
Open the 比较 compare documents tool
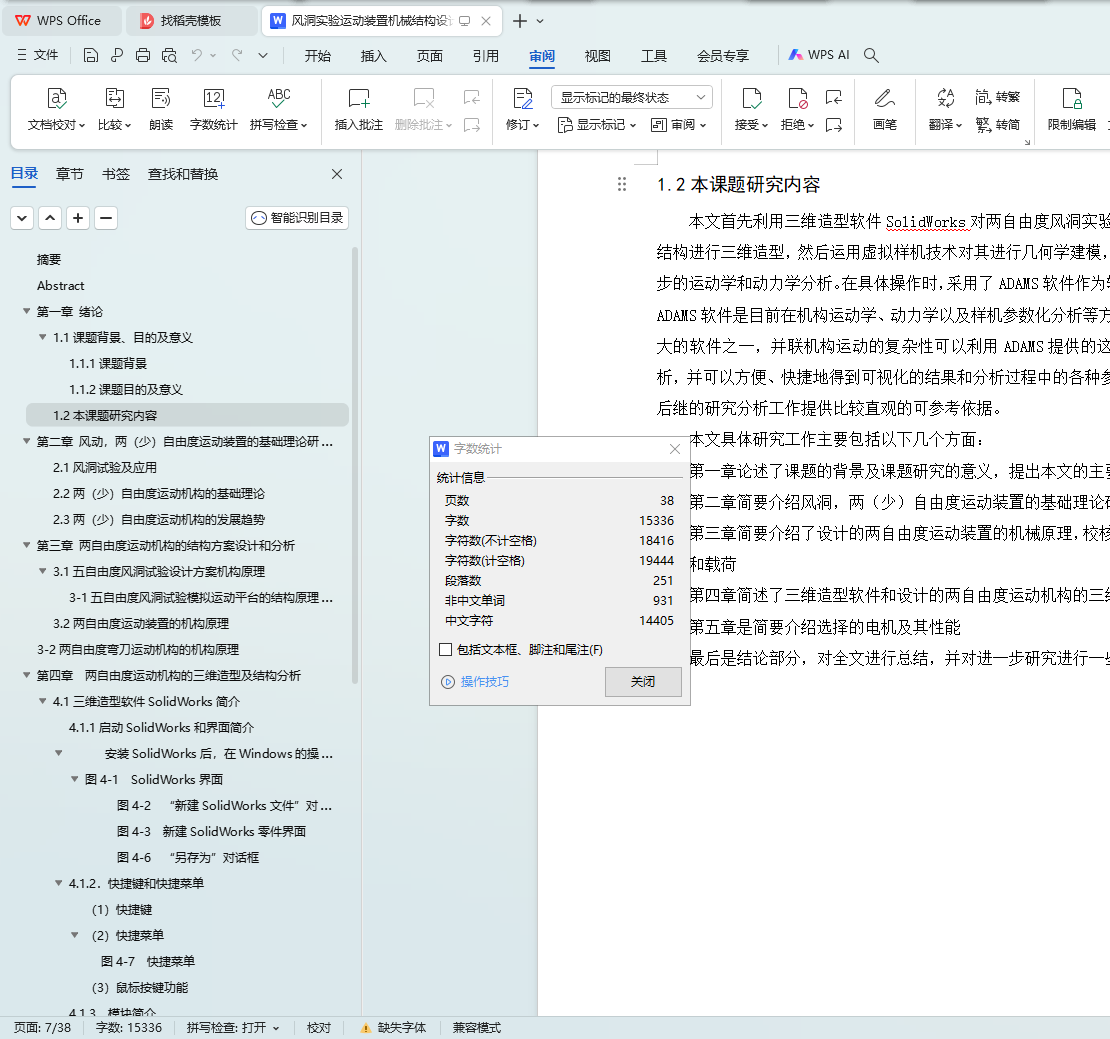pos(114,110)
